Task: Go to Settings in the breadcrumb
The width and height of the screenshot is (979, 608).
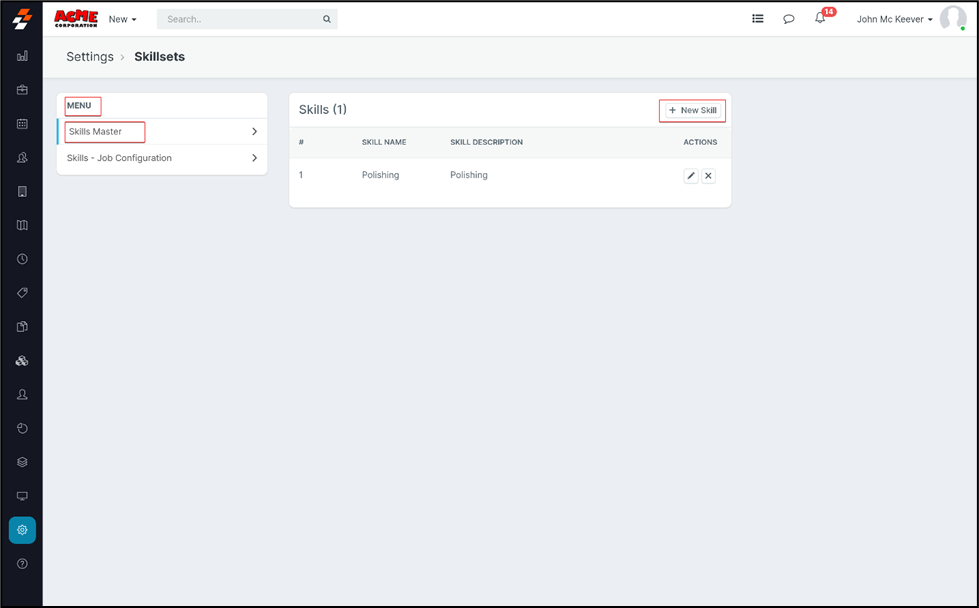Action: coord(90,57)
